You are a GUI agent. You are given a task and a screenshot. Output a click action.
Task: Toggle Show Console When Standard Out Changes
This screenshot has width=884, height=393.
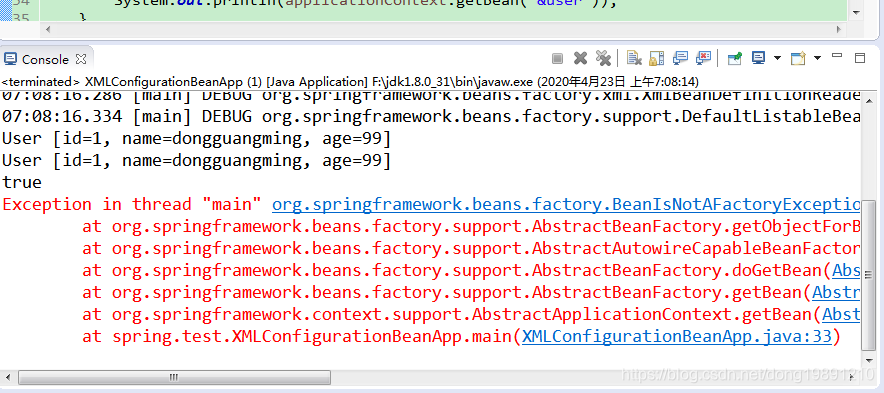click(x=680, y=58)
